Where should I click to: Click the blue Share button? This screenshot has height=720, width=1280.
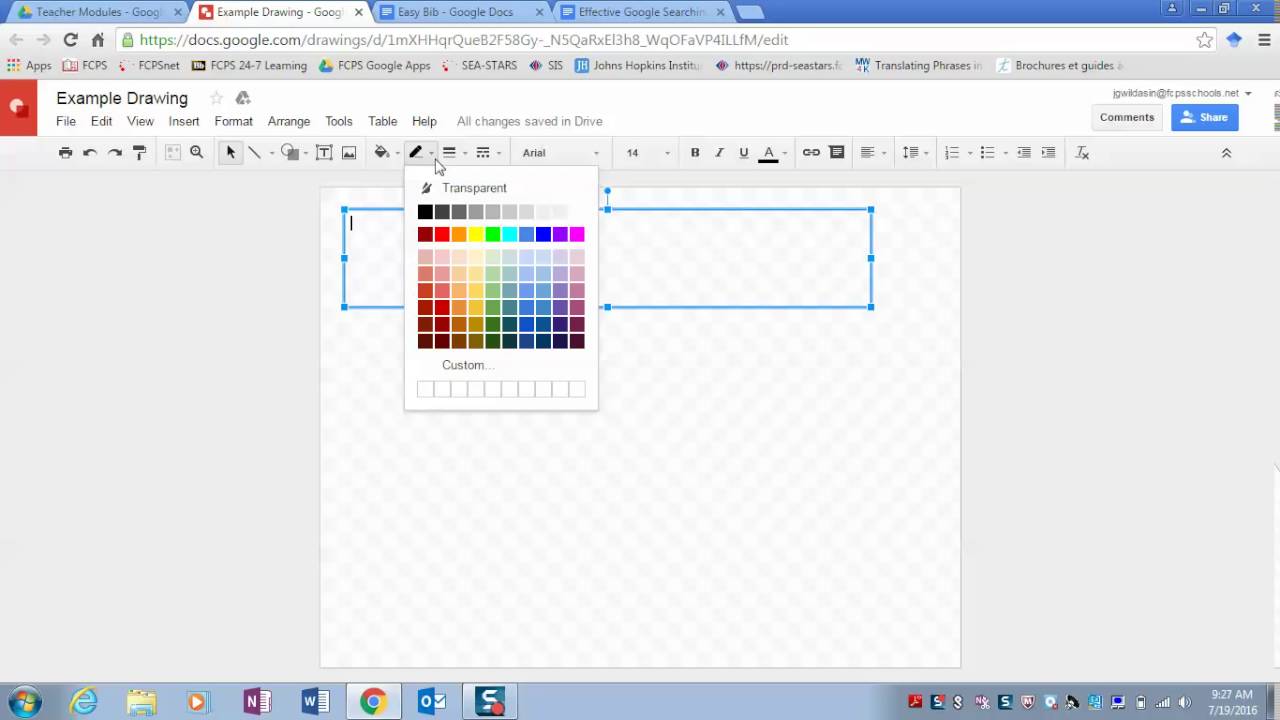1204,117
